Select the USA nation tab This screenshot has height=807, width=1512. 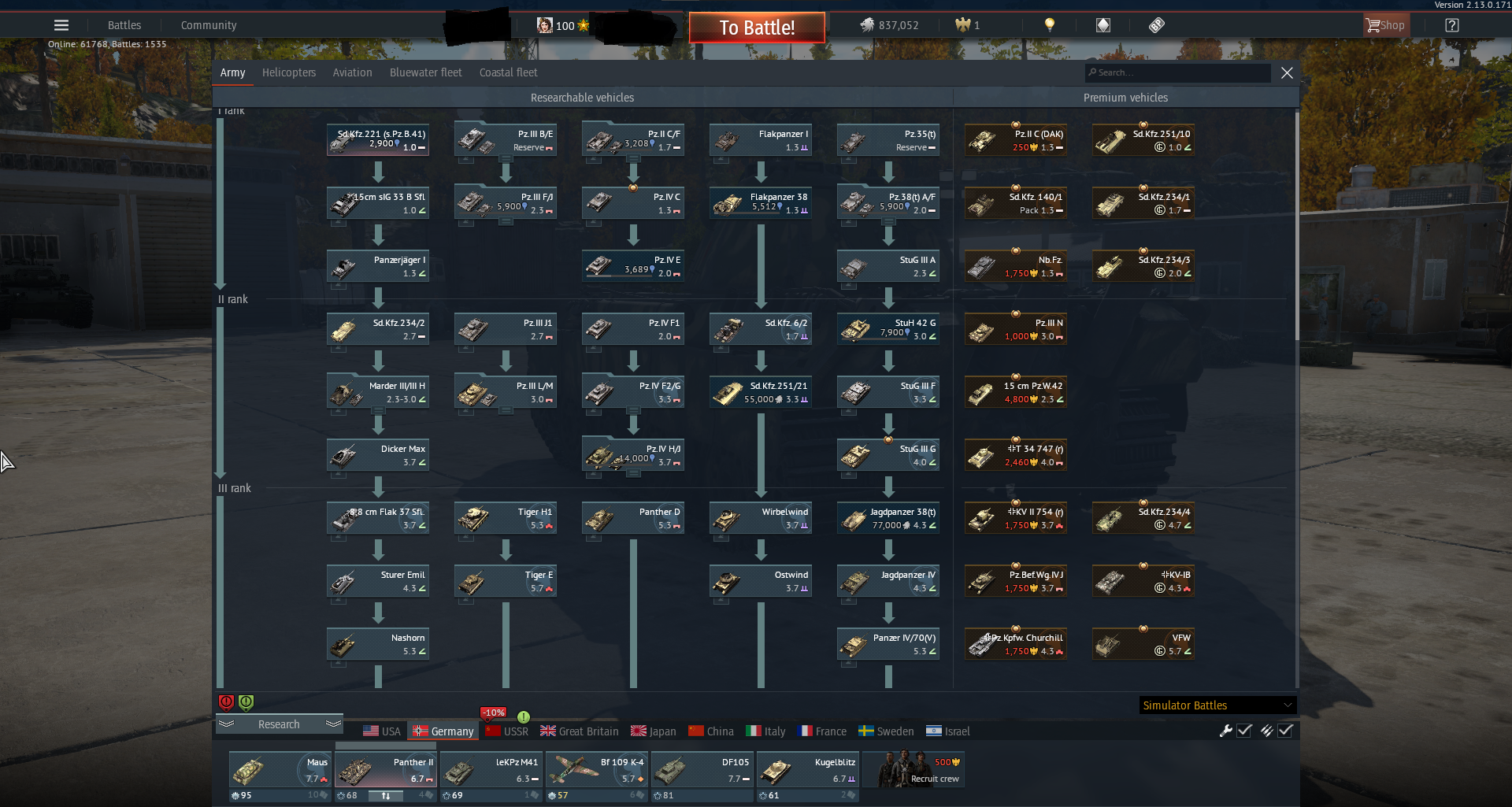382,731
